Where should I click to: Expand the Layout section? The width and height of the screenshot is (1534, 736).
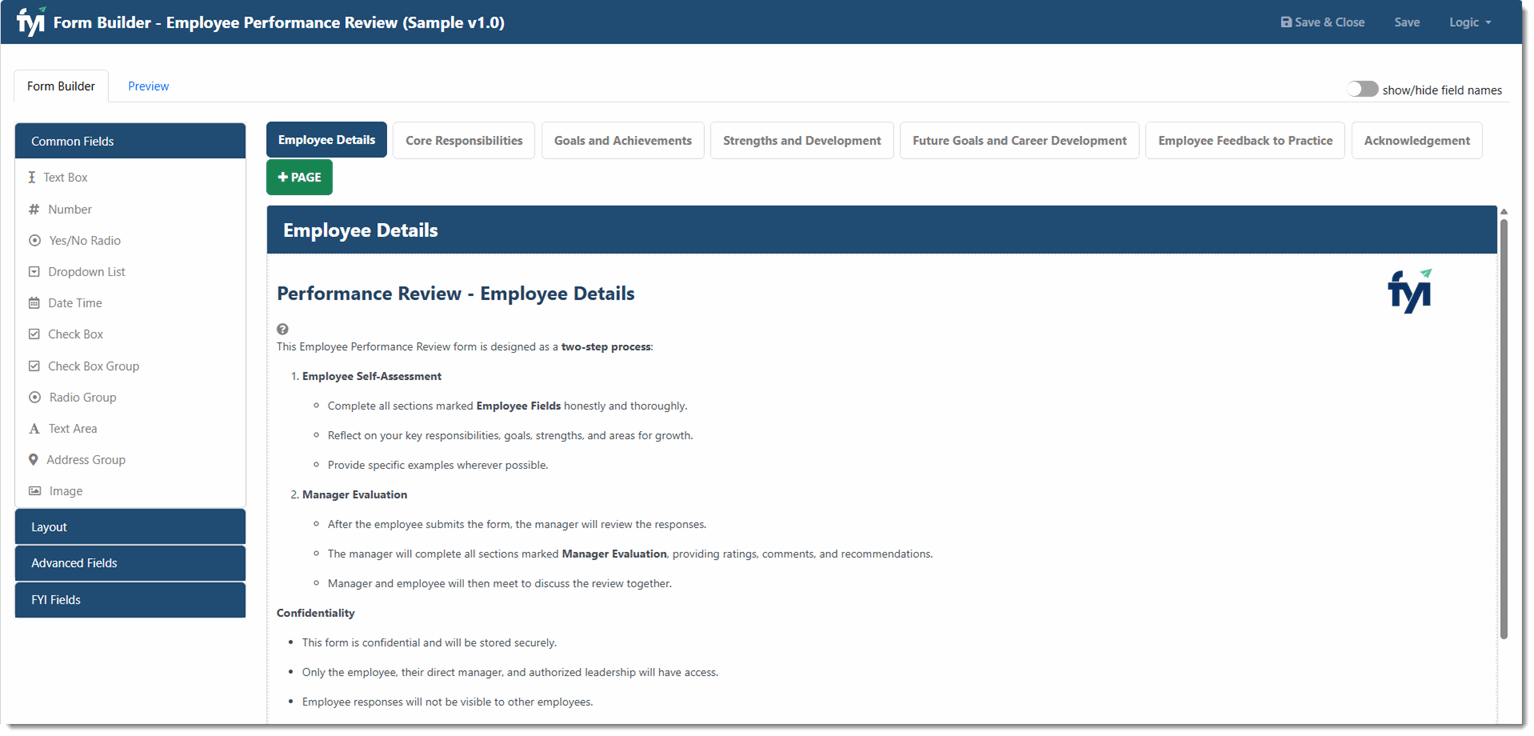pos(130,527)
